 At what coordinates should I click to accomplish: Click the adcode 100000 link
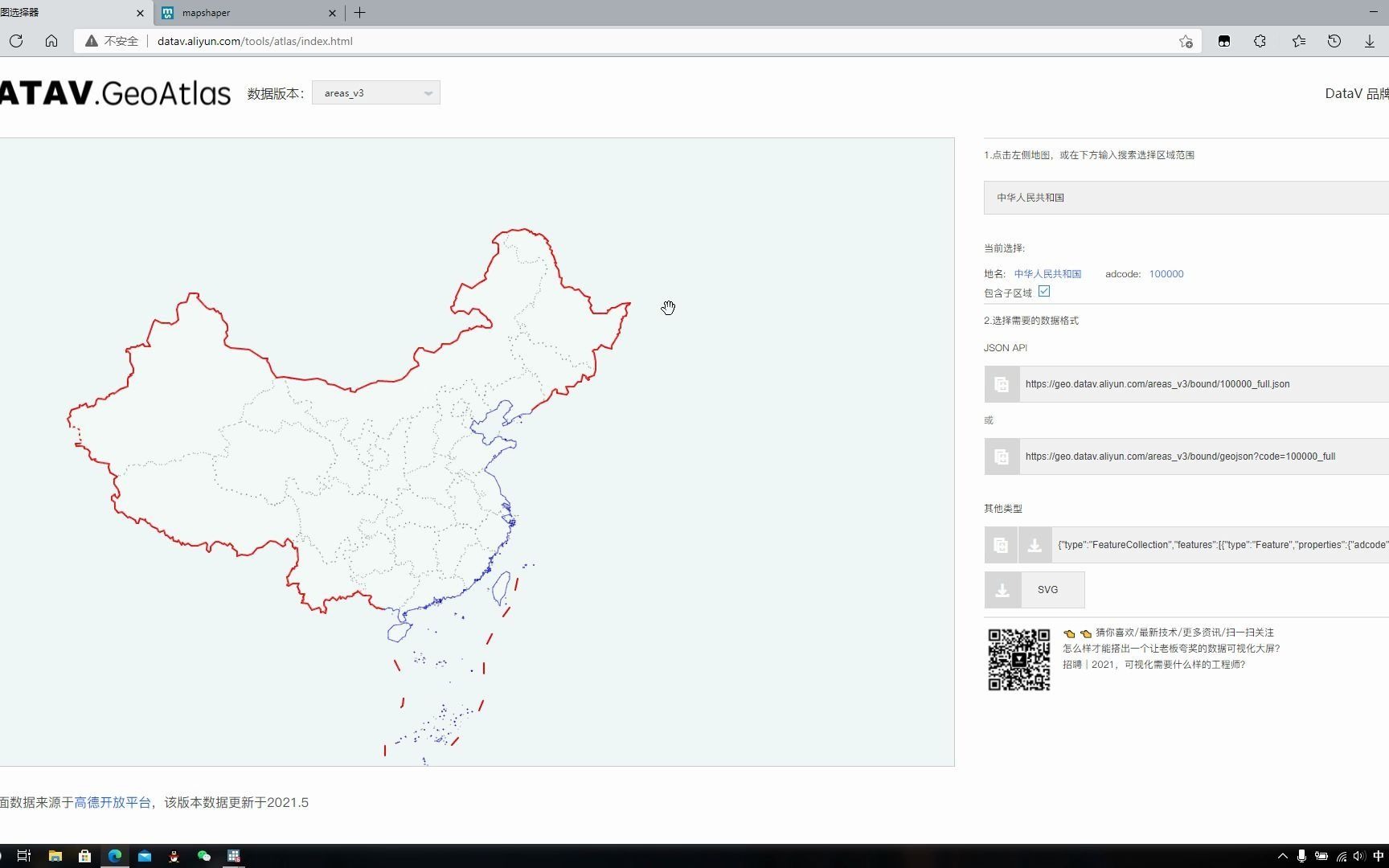pyautogui.click(x=1166, y=273)
